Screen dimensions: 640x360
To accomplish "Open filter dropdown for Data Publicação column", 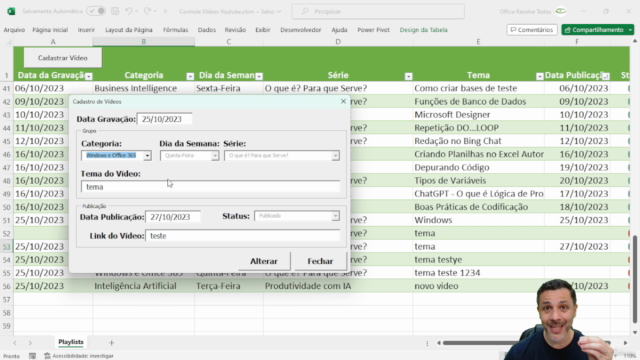I will point(606,76).
